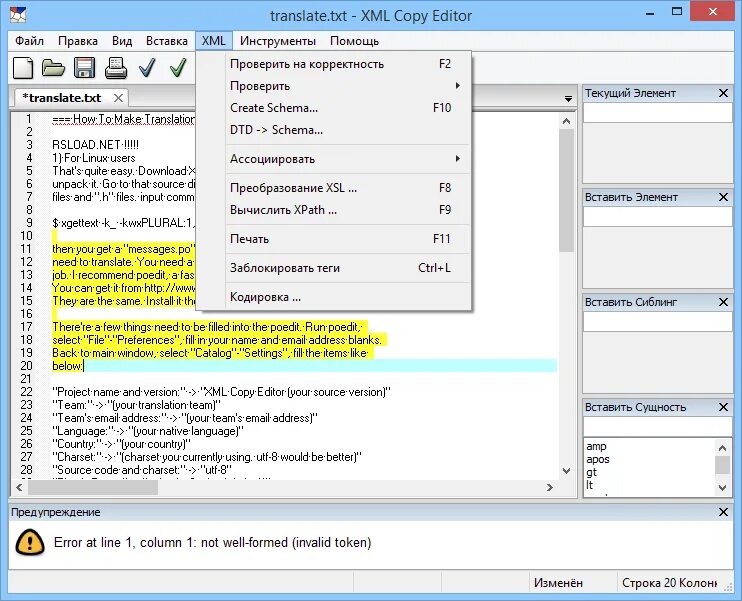
Task: Click line number 21 in the margin
Action: pos(26,379)
